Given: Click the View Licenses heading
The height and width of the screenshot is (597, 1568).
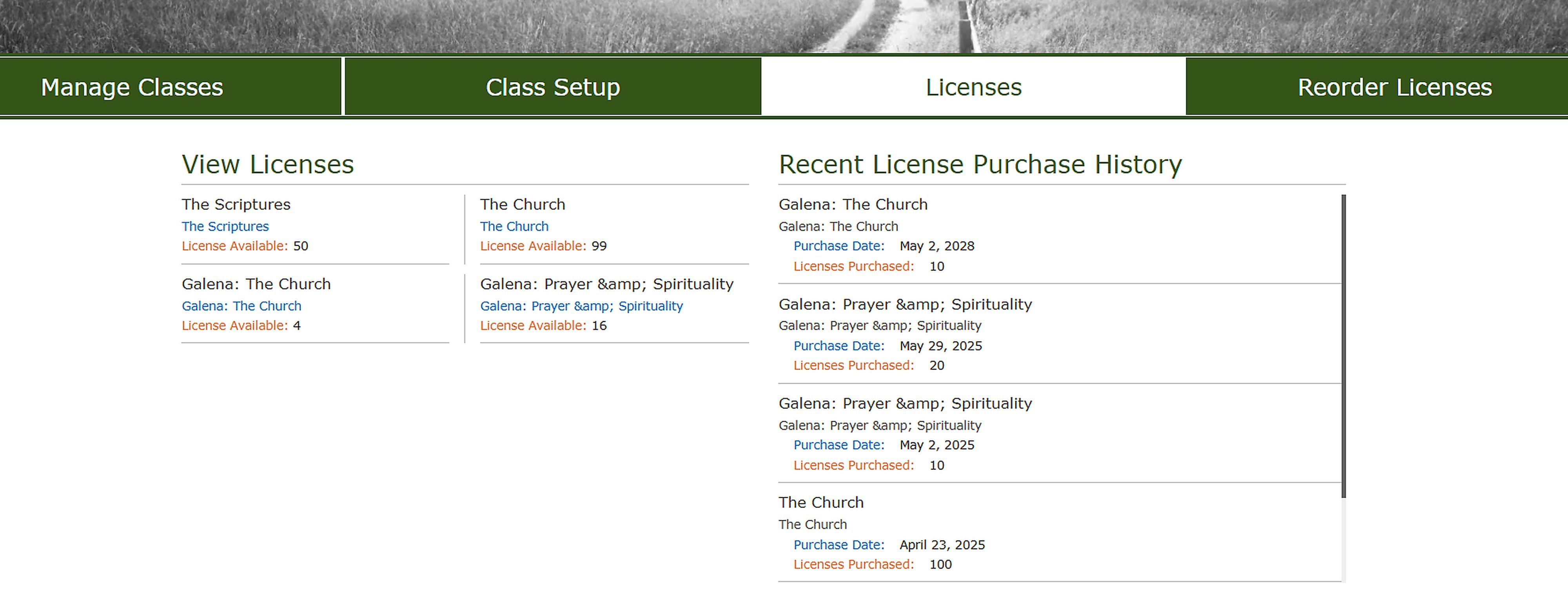Looking at the screenshot, I should [268, 164].
